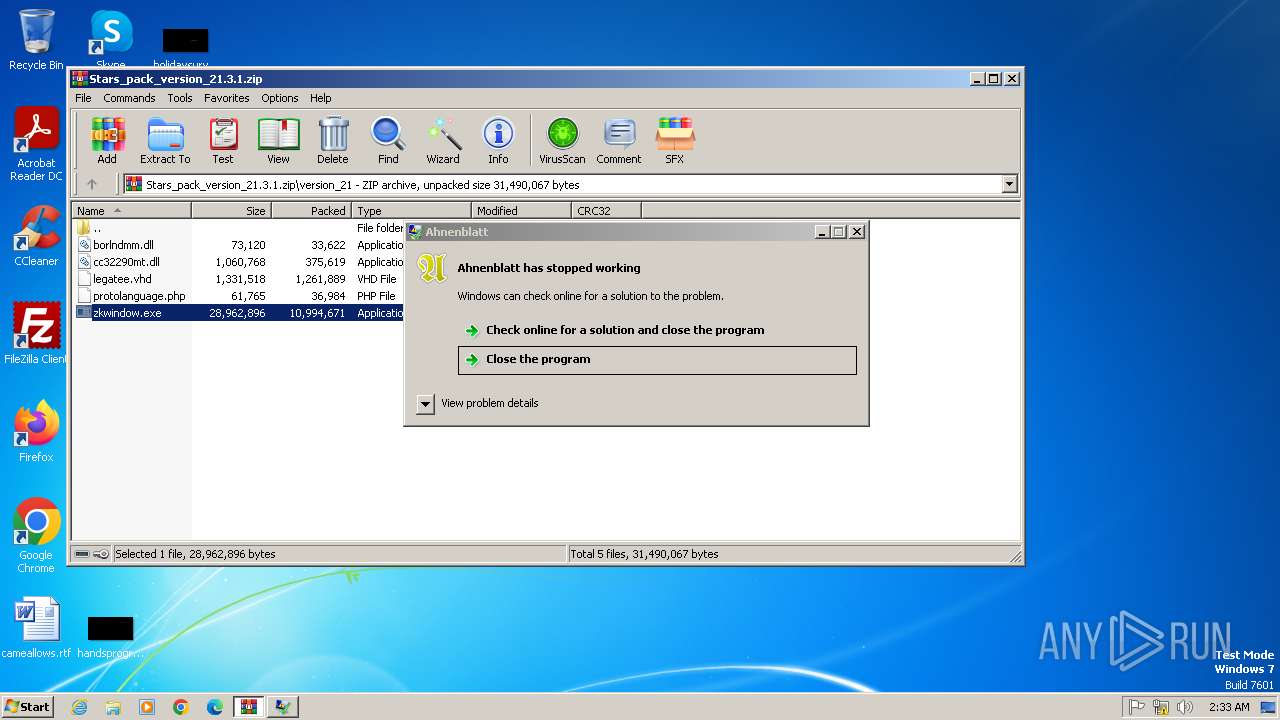1280x720 pixels.
Task: Open the Tools menu
Action: point(180,98)
